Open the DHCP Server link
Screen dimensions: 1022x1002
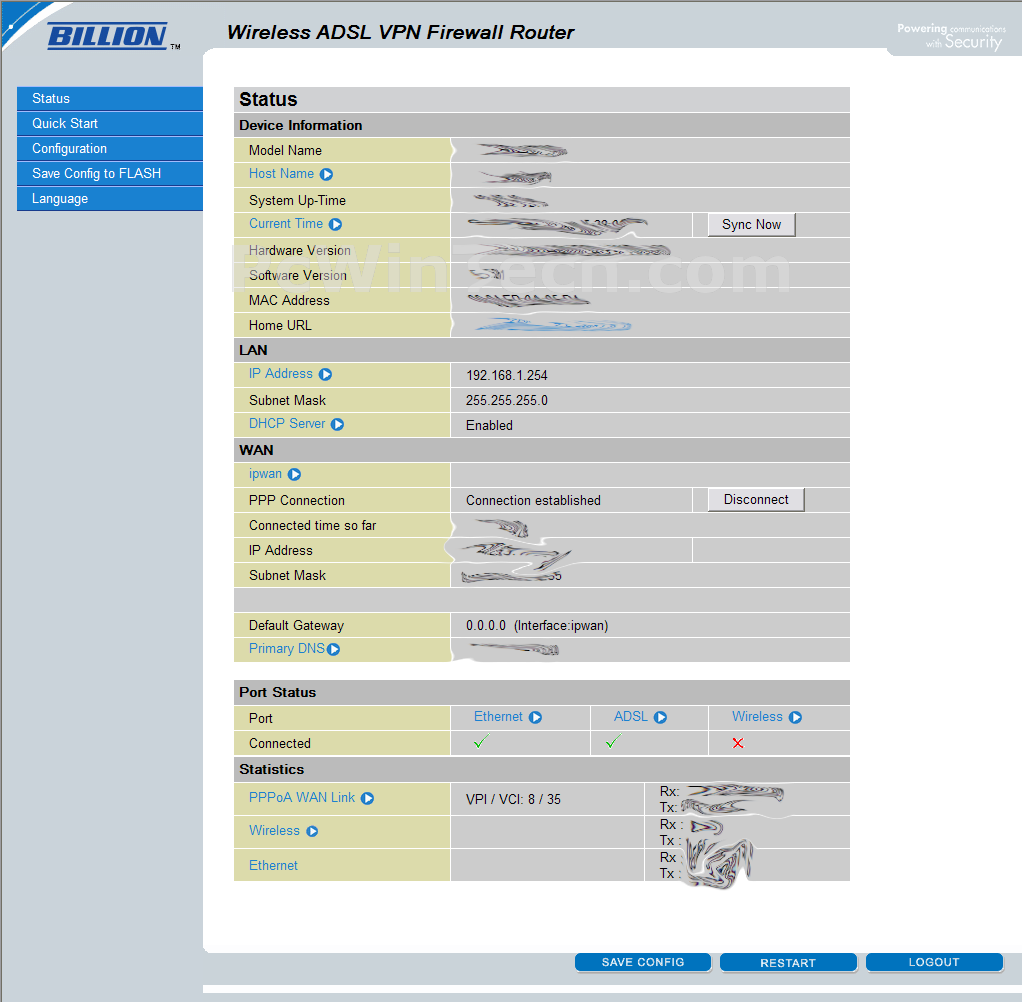(x=287, y=424)
